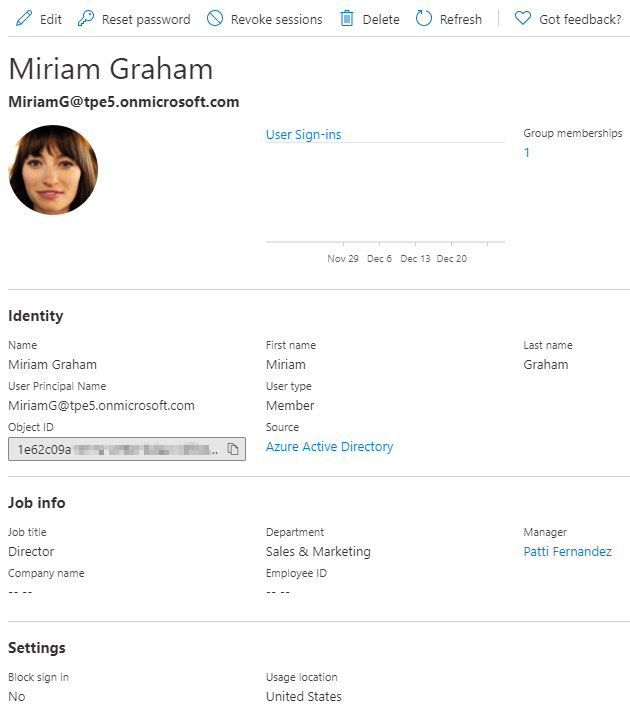Click the heart Got feedback icon
Screen dimensions: 630x705
click(x=522, y=19)
